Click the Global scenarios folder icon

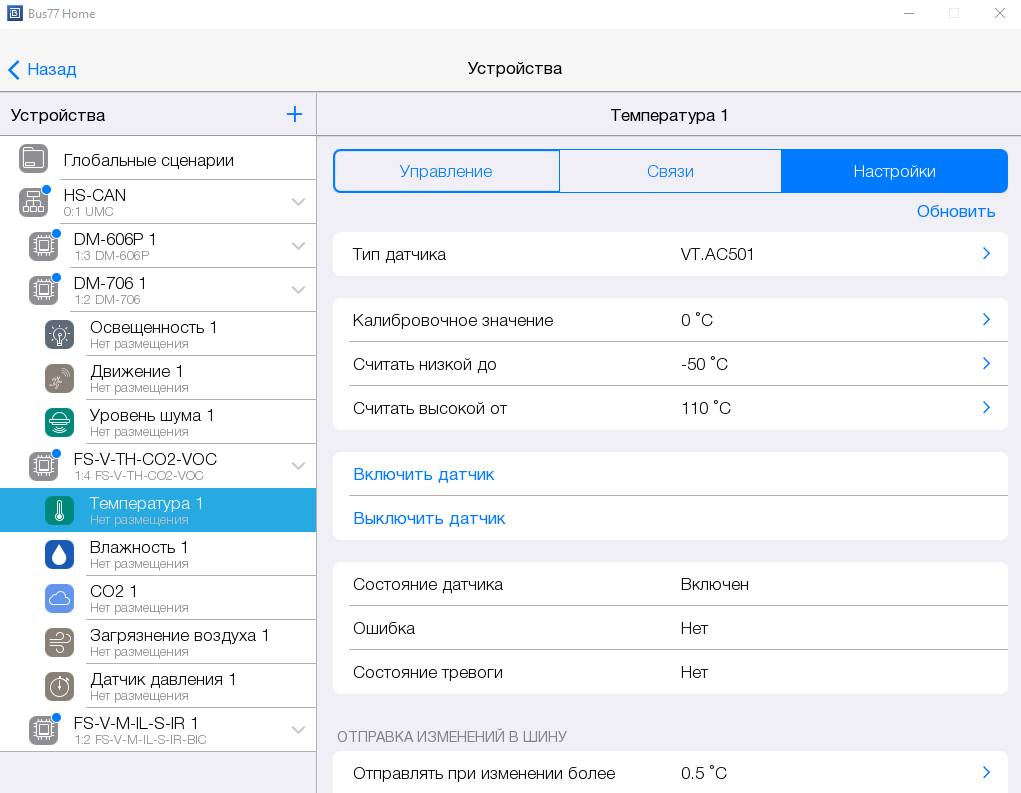click(33, 159)
